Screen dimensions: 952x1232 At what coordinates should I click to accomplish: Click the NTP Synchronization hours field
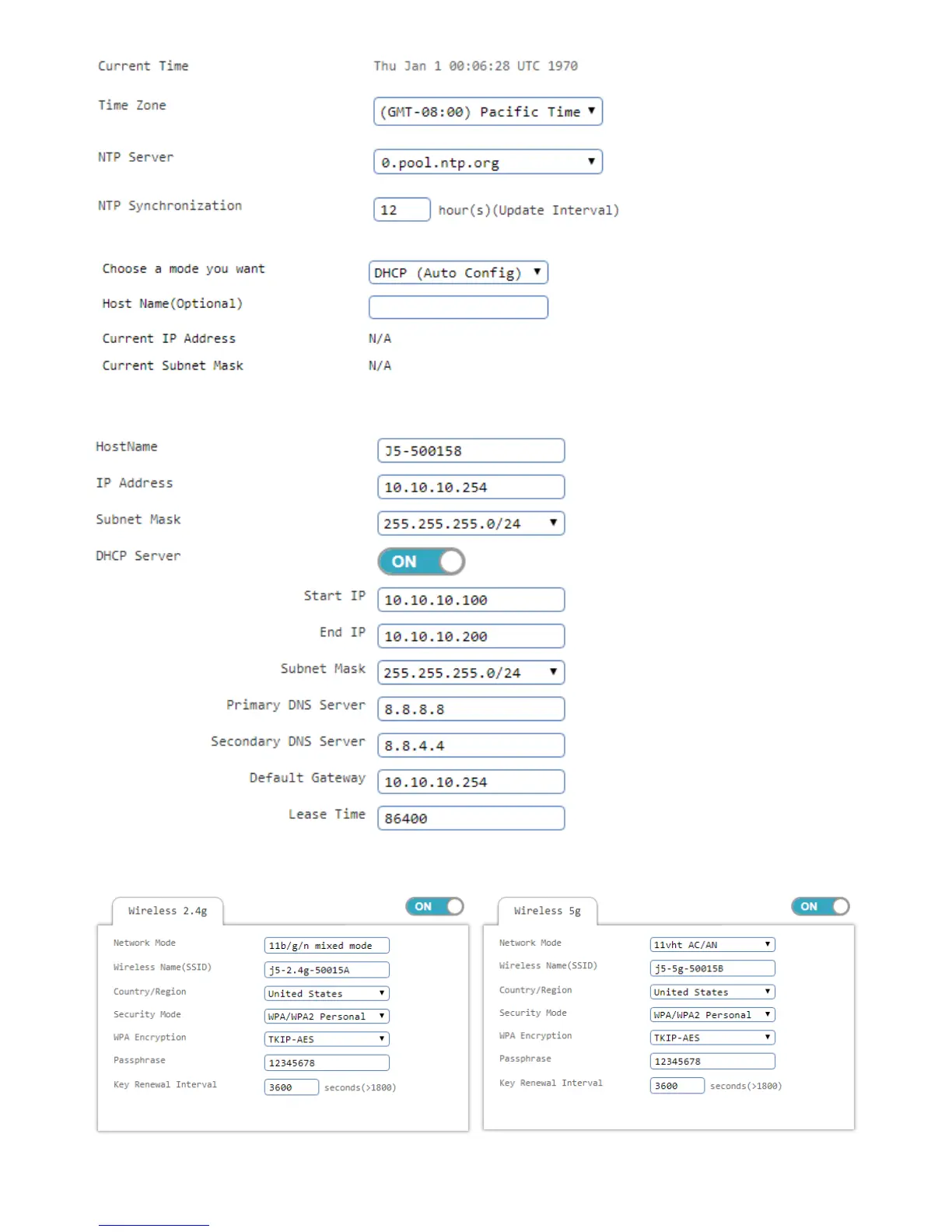(x=401, y=209)
